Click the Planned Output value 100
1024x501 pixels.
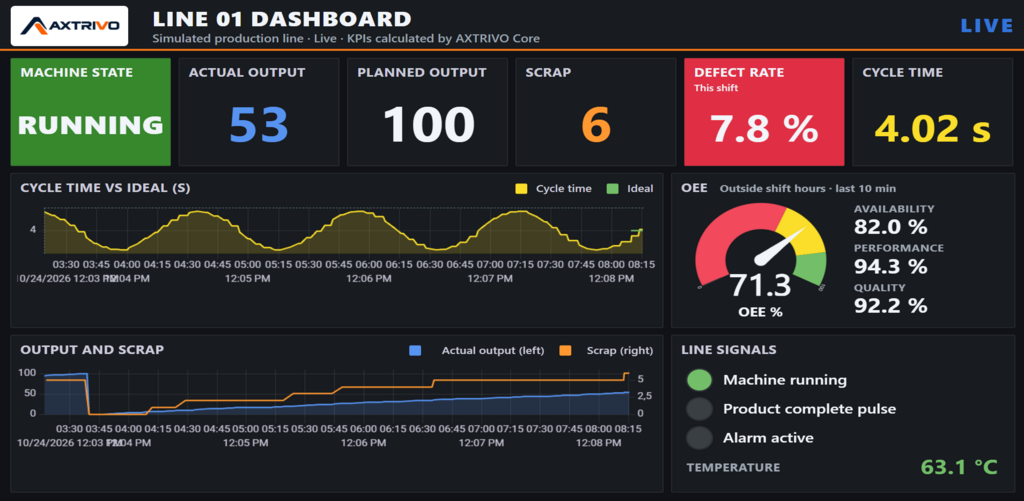pyautogui.click(x=428, y=125)
